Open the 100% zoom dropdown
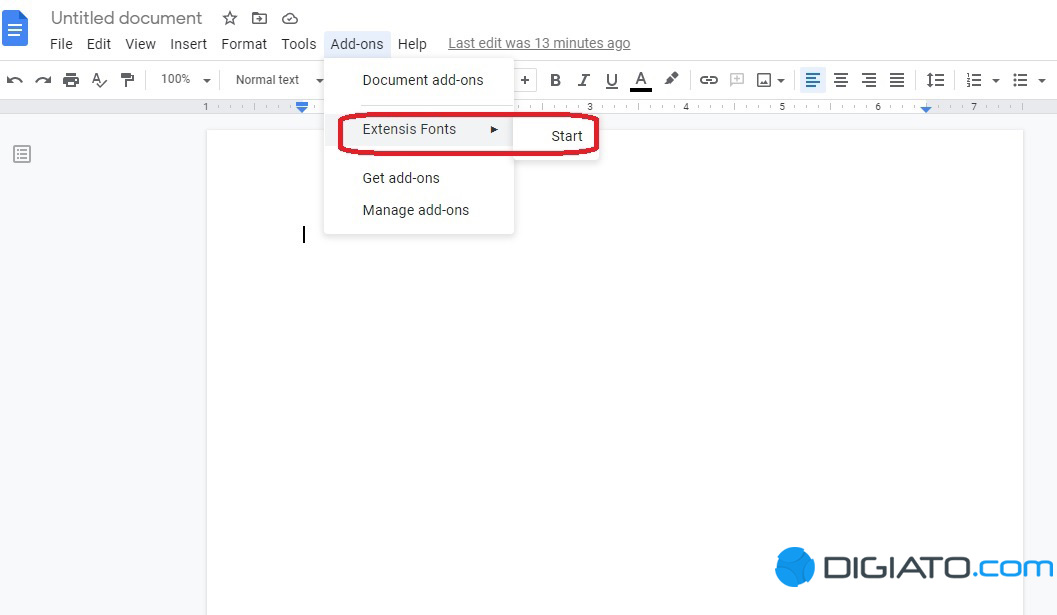The image size is (1057, 615). coord(186,80)
